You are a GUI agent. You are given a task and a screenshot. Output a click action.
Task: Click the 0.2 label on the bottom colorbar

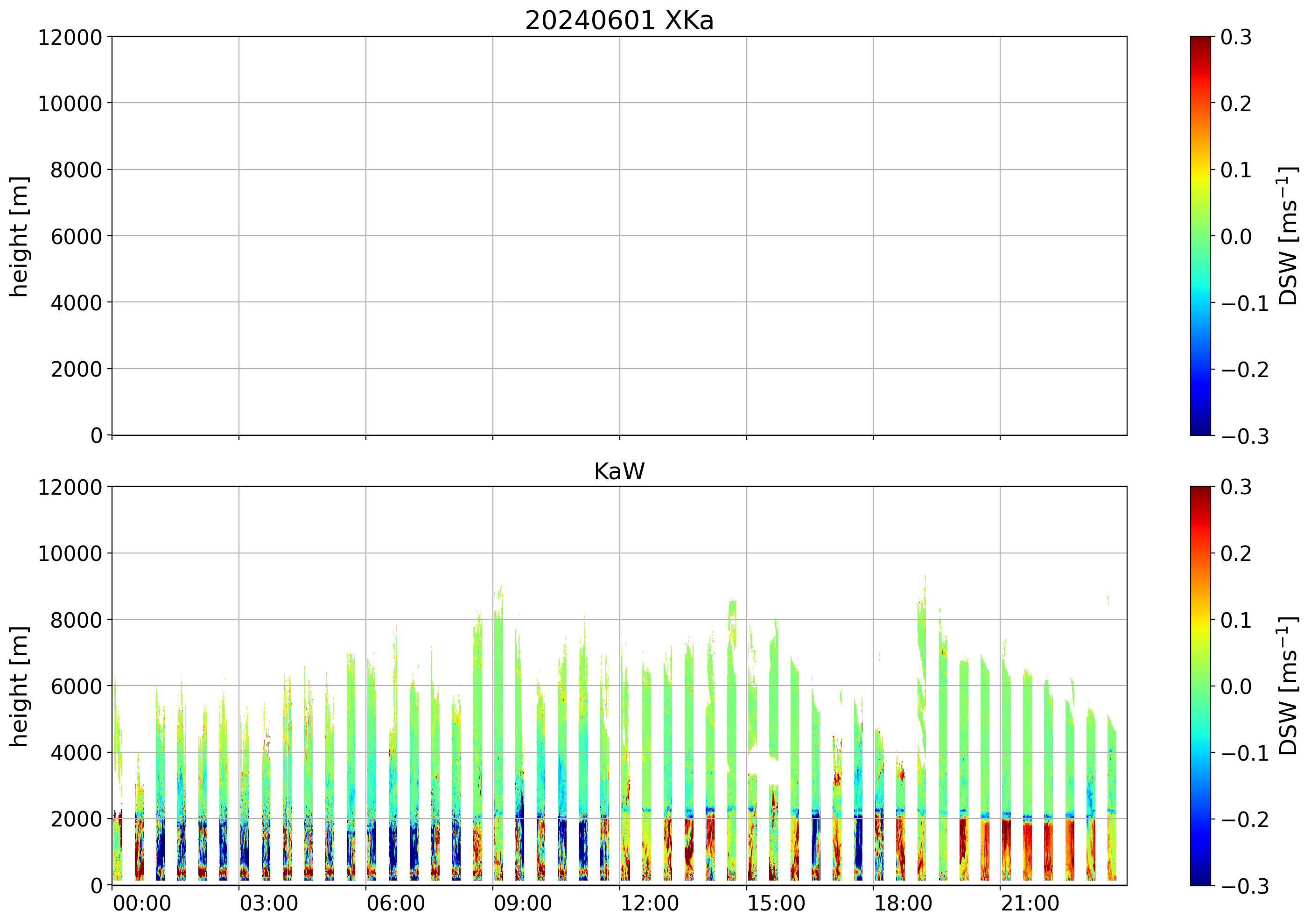point(1236,553)
